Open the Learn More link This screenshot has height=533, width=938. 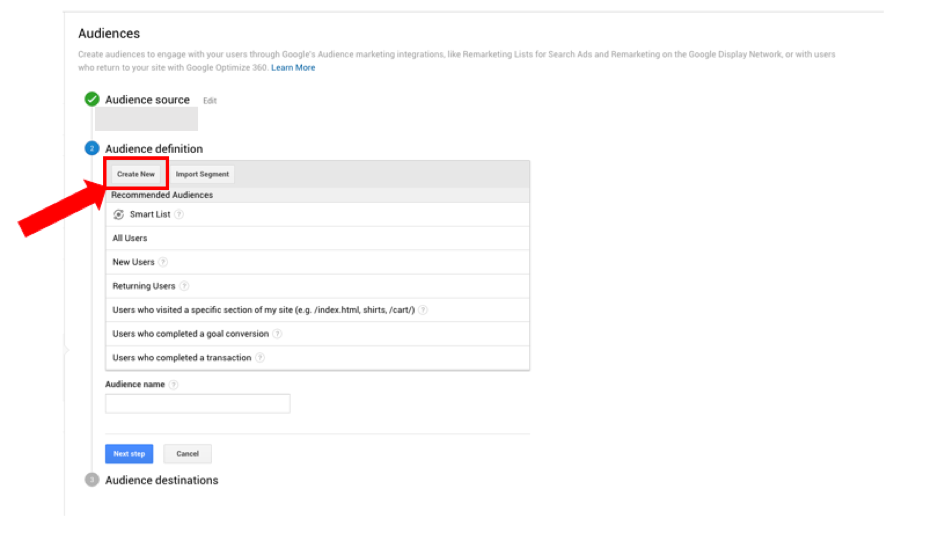[x=293, y=68]
